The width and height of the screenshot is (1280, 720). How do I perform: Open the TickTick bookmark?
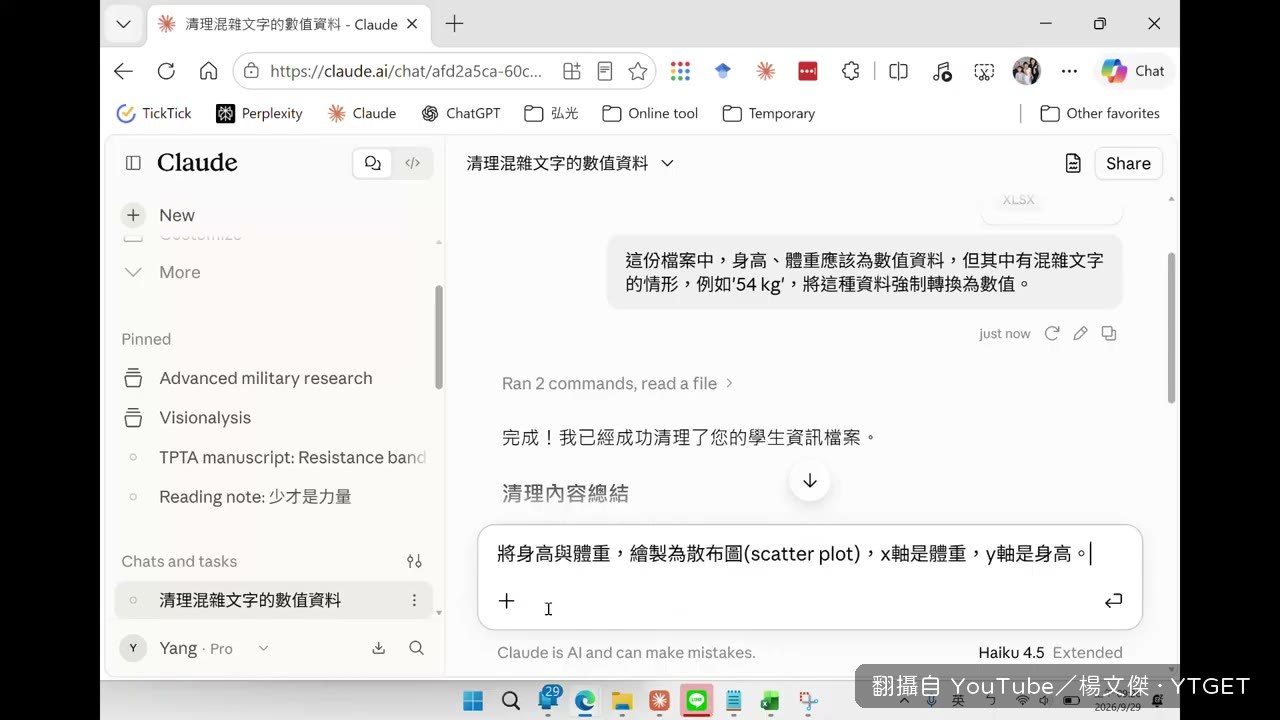[x=154, y=113]
